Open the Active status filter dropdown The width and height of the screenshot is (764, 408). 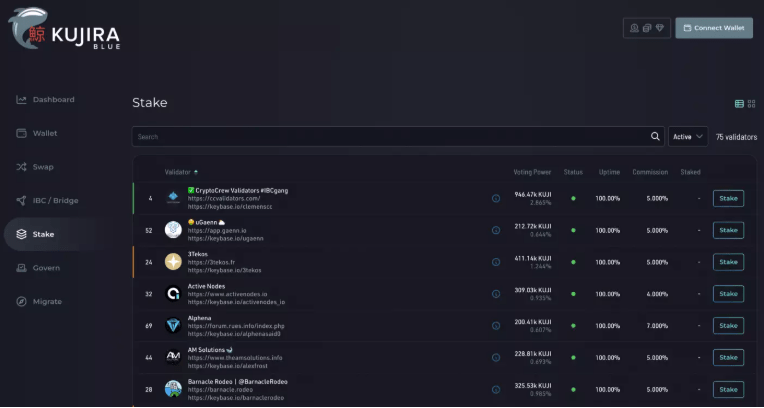pyautogui.click(x=688, y=136)
